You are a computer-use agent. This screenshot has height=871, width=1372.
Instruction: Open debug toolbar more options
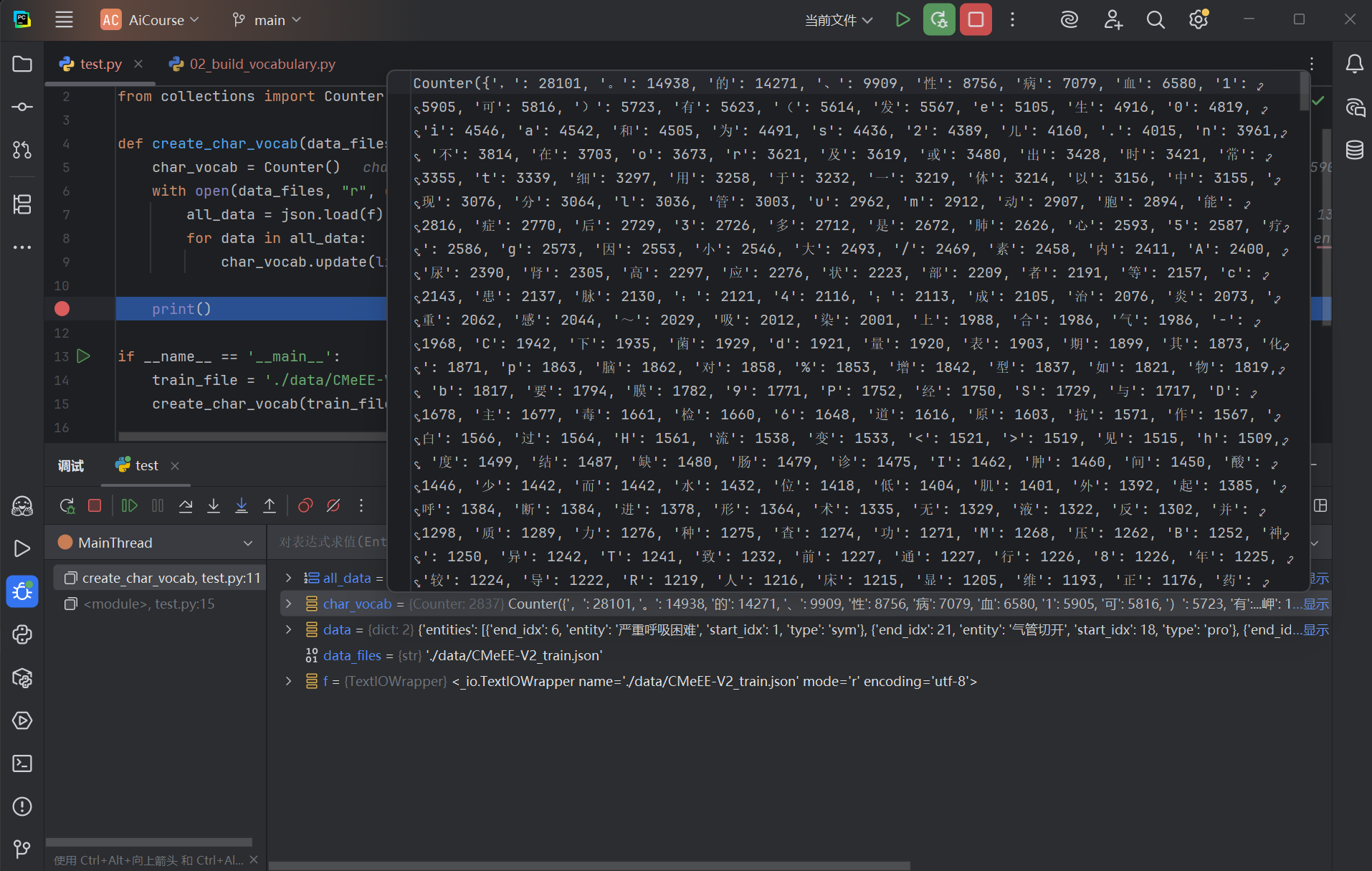pos(361,506)
